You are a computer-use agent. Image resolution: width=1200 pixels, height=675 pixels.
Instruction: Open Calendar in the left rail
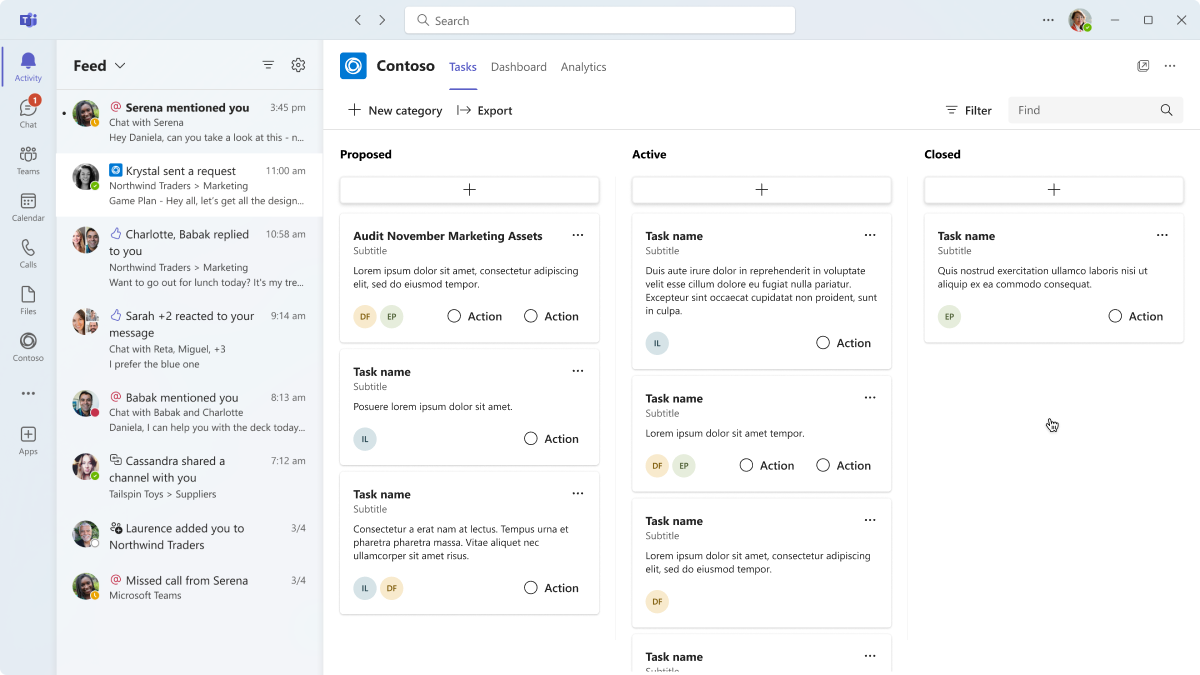pyautogui.click(x=28, y=206)
